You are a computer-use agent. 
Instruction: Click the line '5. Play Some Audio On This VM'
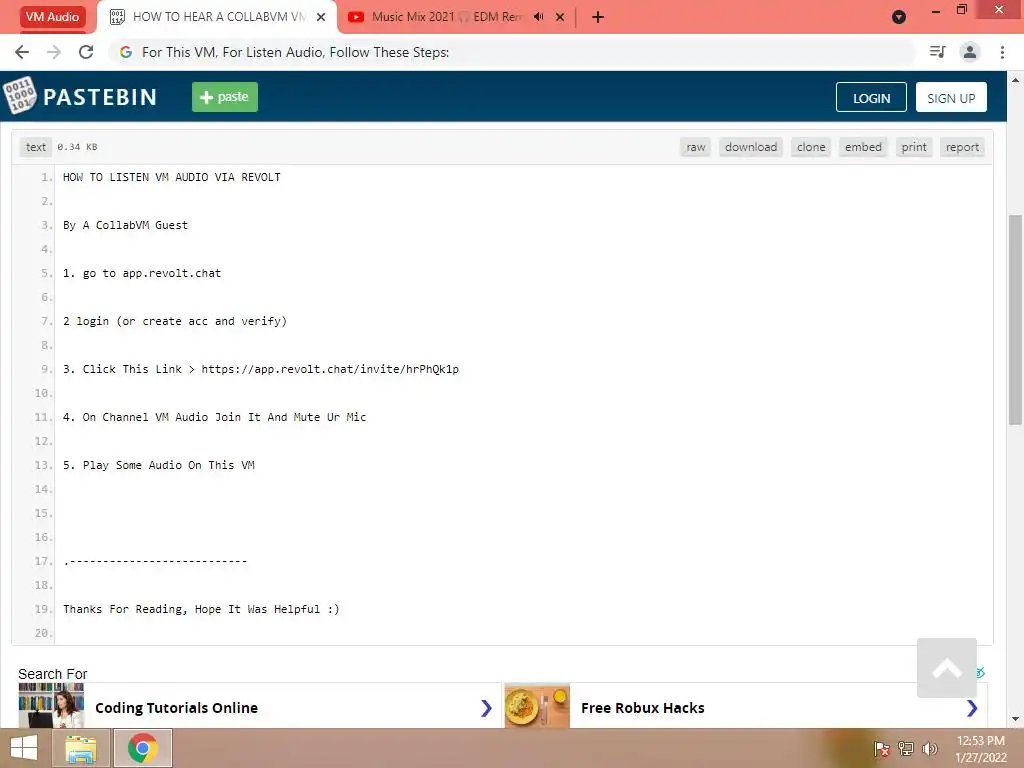point(159,465)
